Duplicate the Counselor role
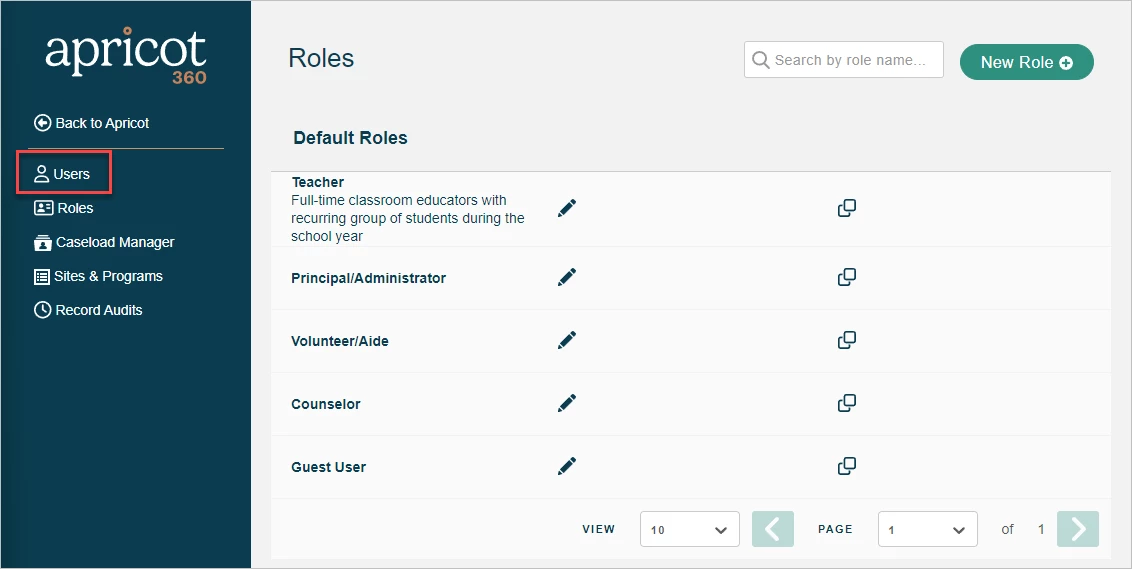Screen dimensions: 1132x569 [847, 403]
